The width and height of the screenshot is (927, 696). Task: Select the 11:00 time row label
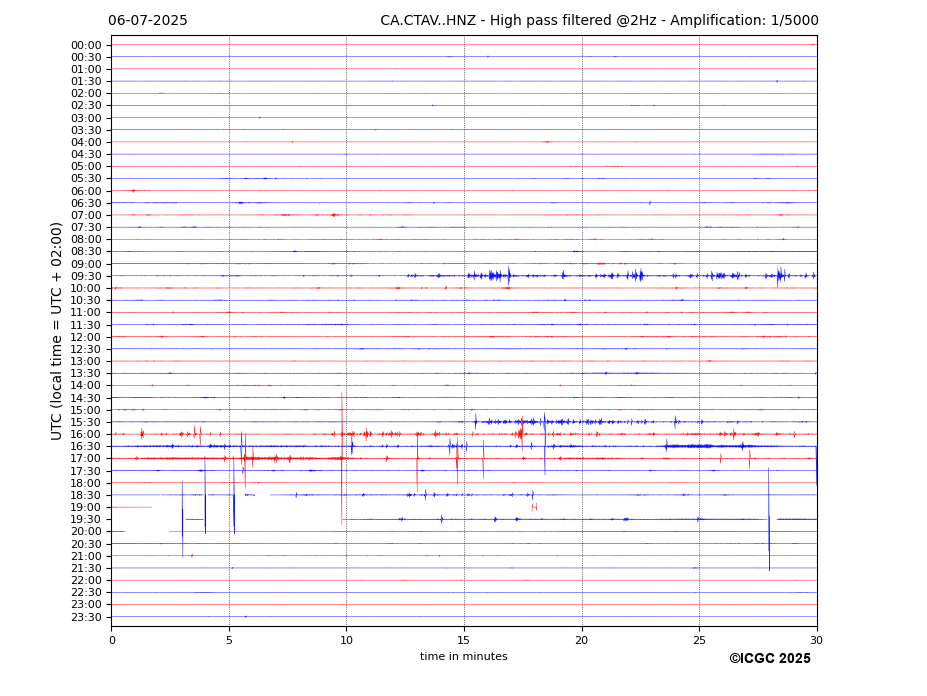click(86, 313)
